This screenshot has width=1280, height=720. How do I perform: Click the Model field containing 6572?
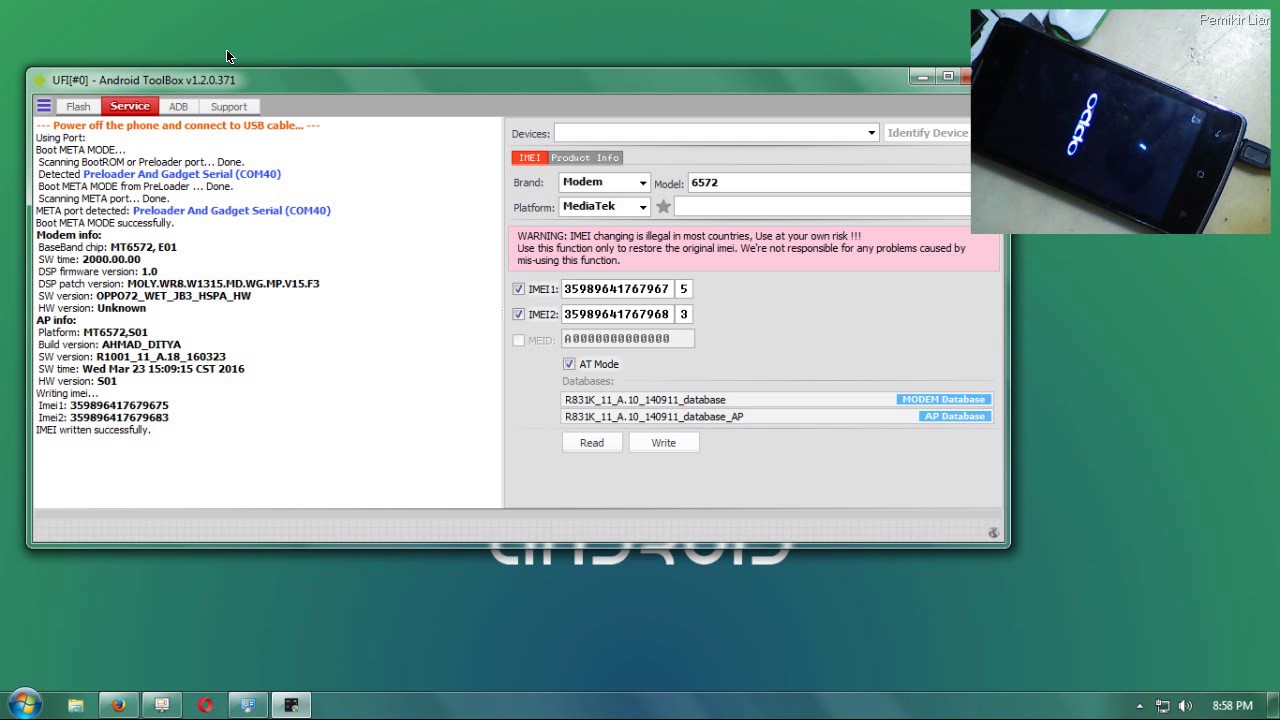829,183
